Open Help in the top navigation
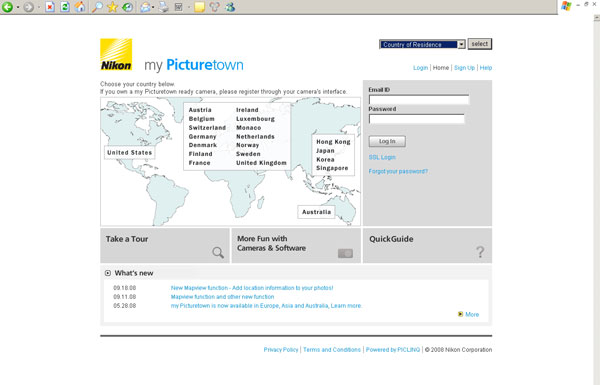This screenshot has width=600, height=385. point(486,68)
